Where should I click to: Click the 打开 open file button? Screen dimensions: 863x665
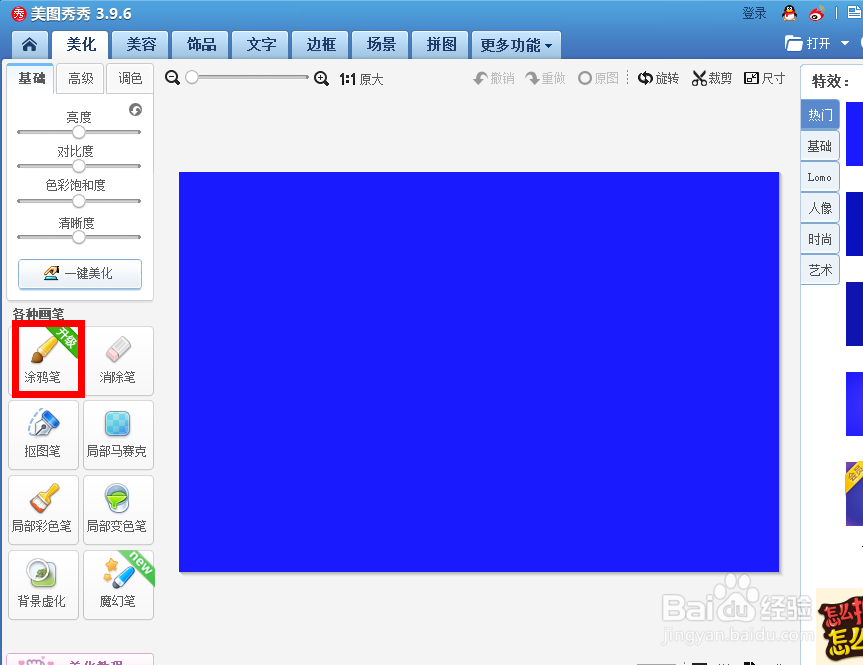click(x=808, y=43)
